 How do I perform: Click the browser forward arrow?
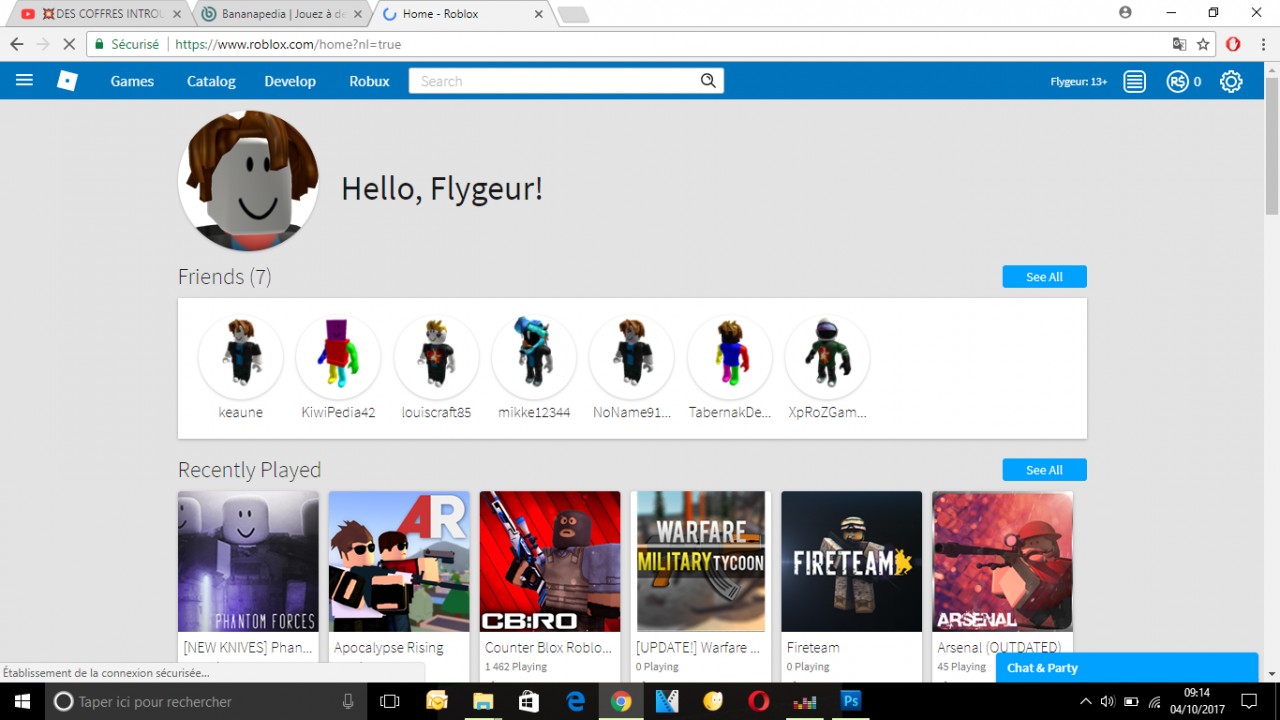tap(43, 44)
